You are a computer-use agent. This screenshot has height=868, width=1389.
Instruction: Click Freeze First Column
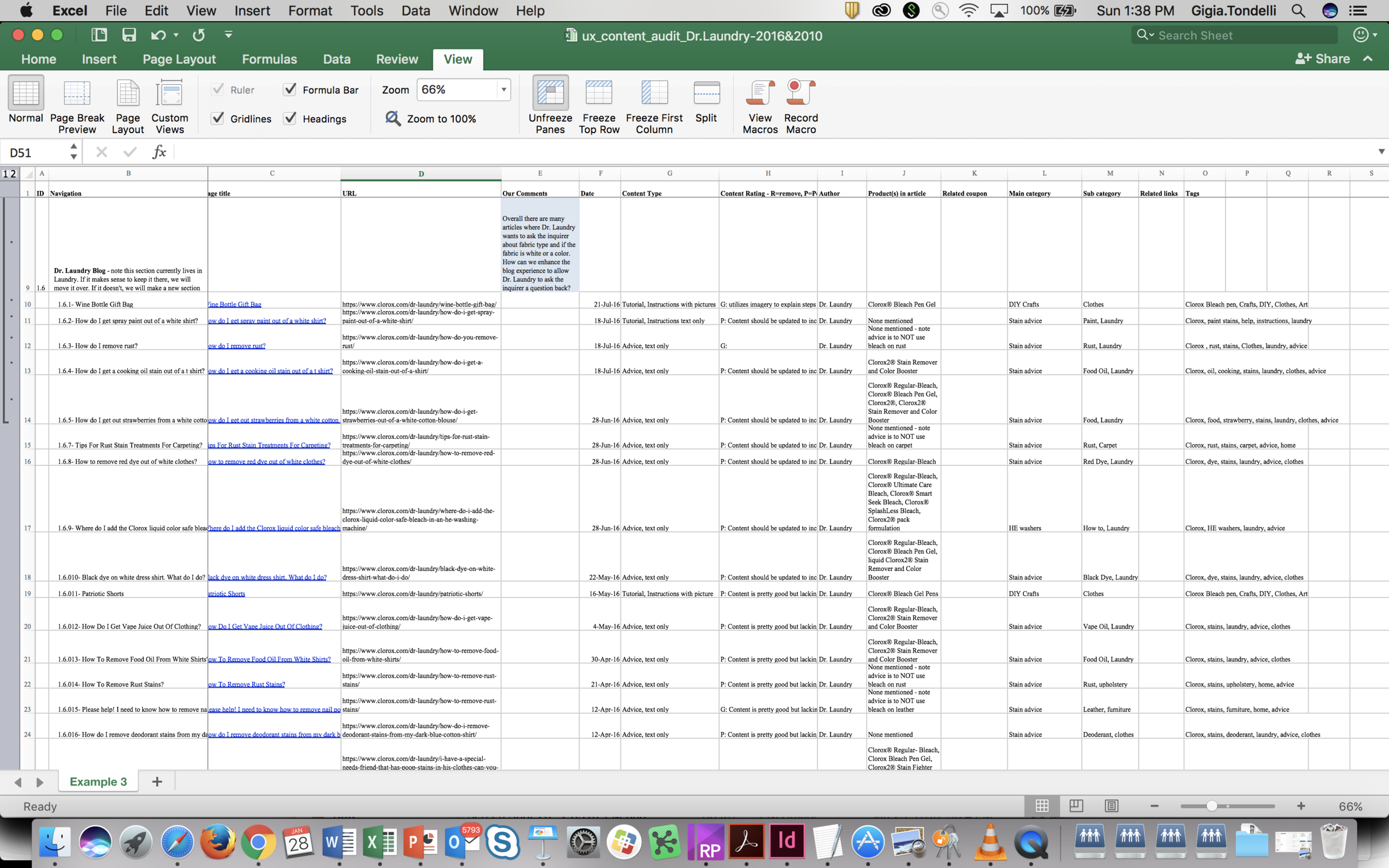[x=654, y=107]
